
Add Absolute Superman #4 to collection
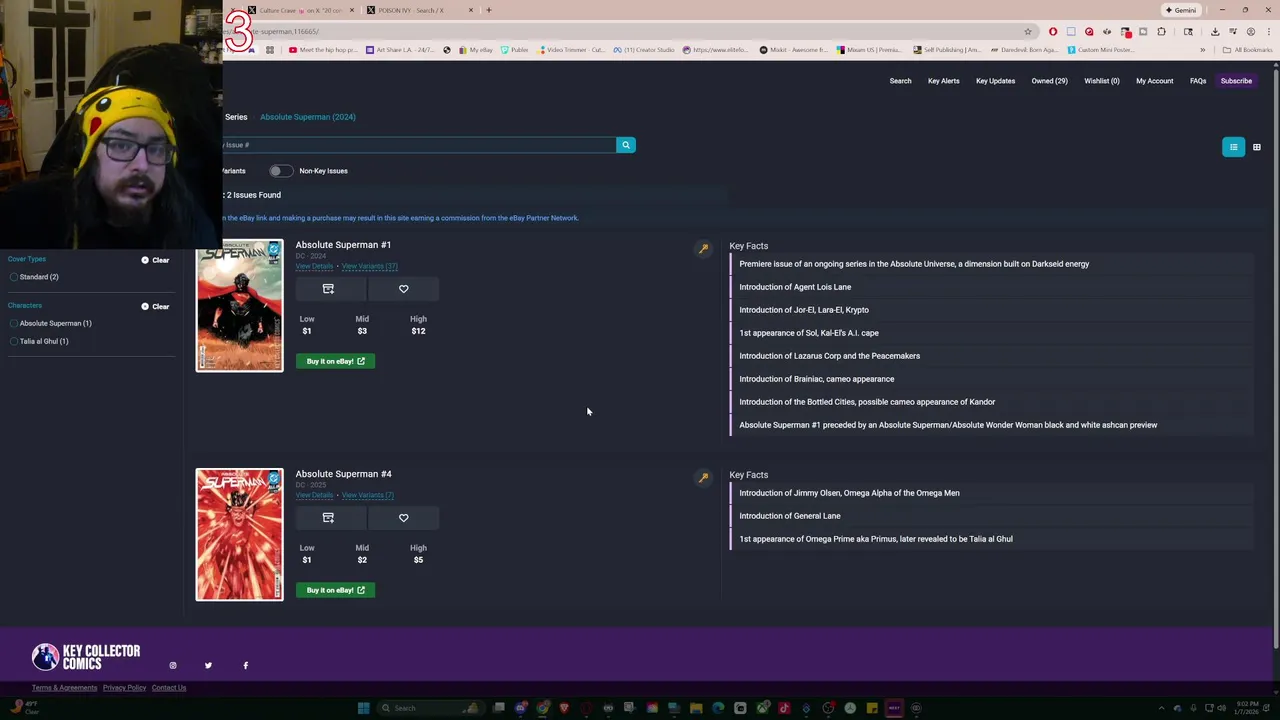328,518
